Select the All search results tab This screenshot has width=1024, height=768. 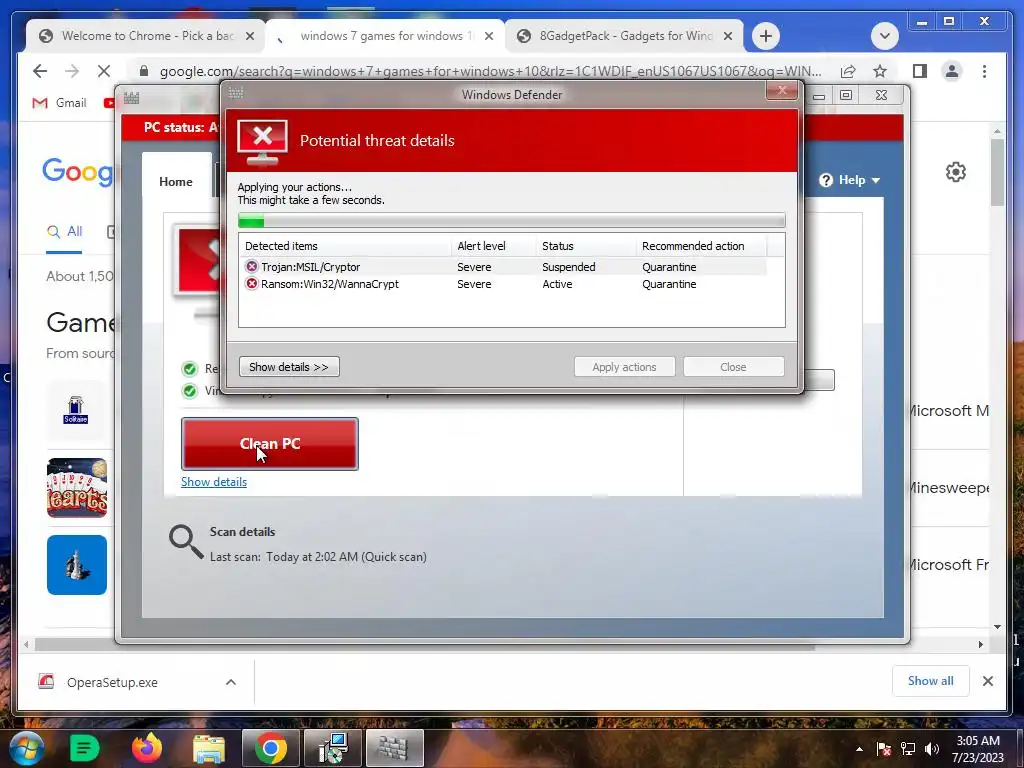pyautogui.click(x=65, y=232)
